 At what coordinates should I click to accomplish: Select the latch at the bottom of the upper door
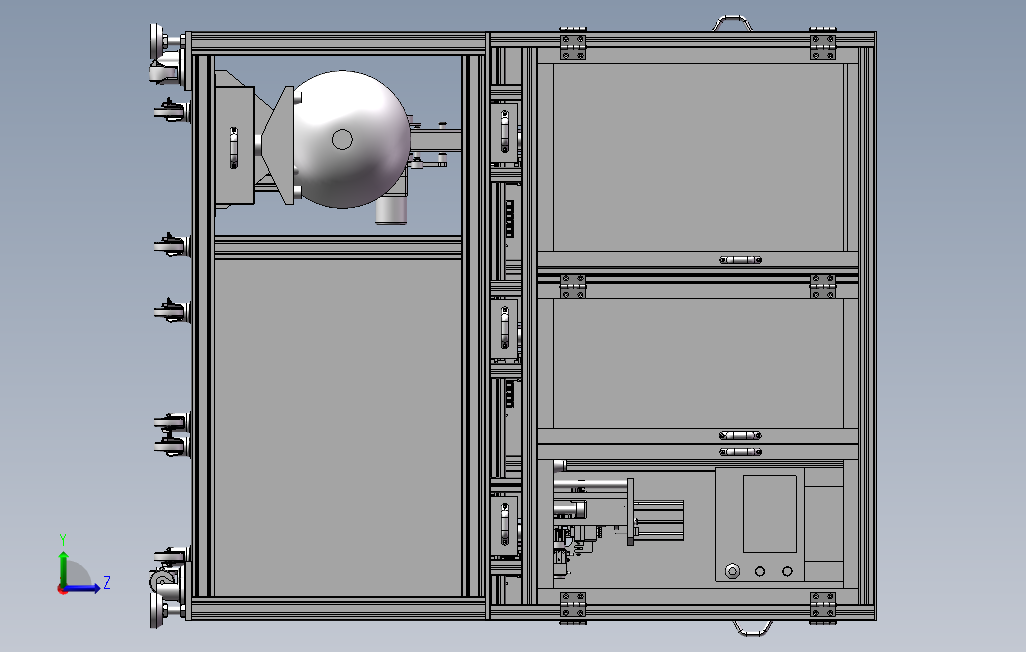click(x=740, y=260)
